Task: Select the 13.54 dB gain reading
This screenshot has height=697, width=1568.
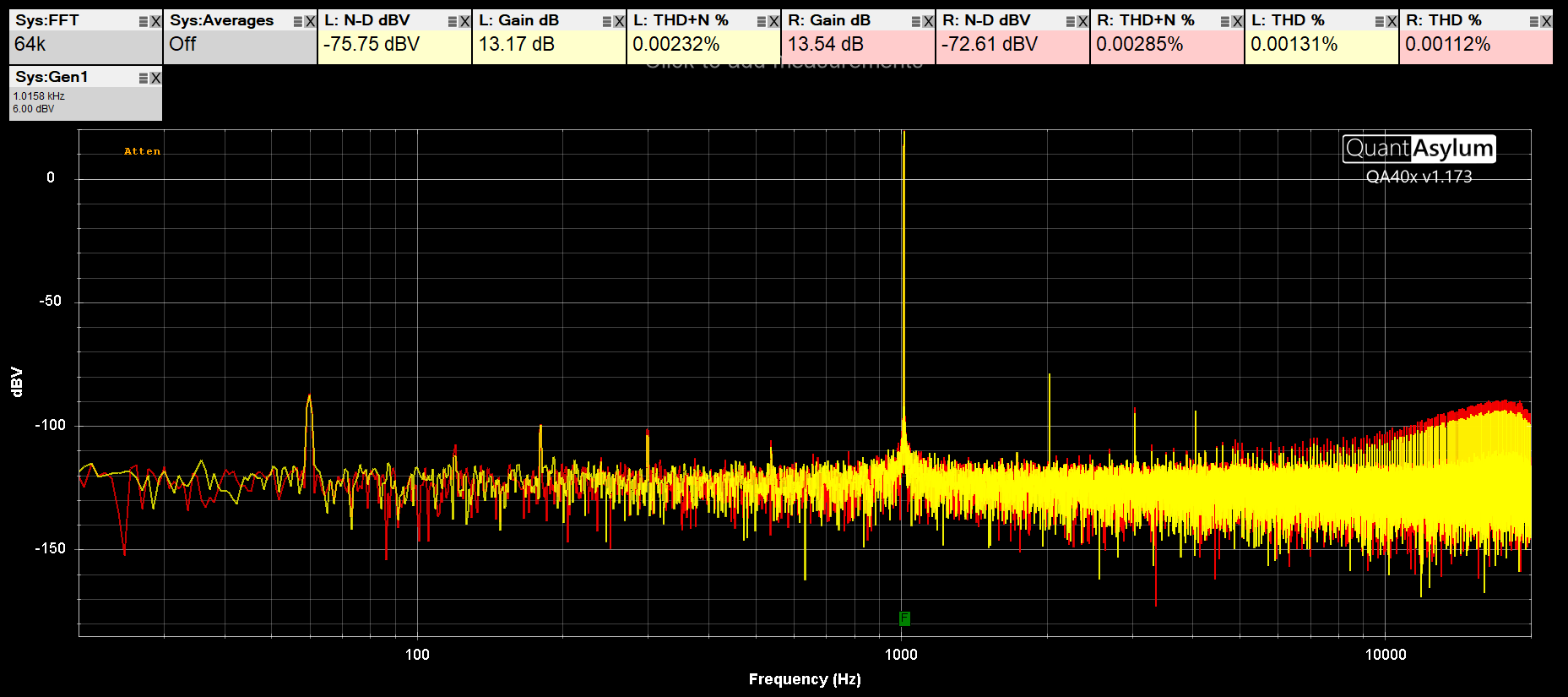Action: (826, 44)
